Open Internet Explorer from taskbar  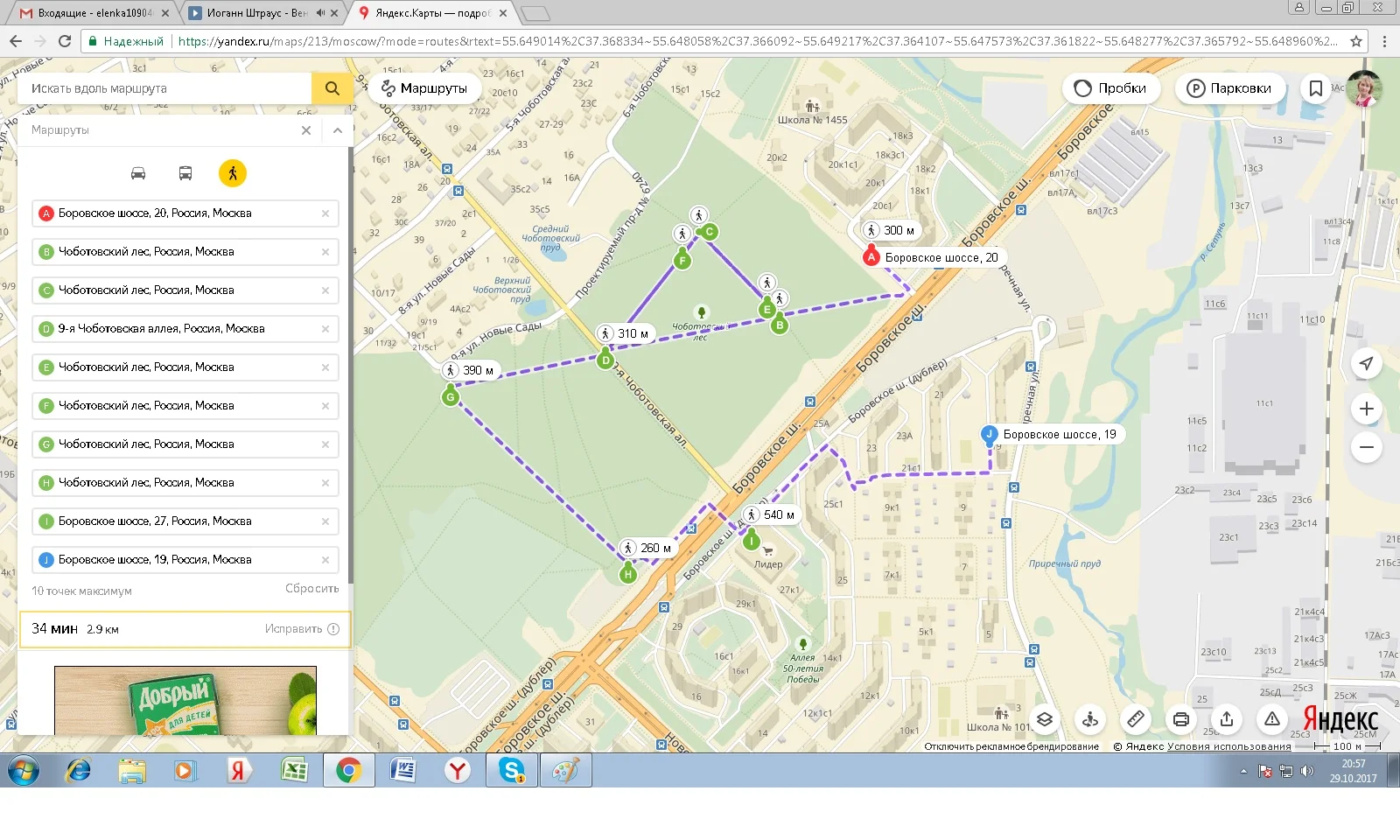(78, 771)
